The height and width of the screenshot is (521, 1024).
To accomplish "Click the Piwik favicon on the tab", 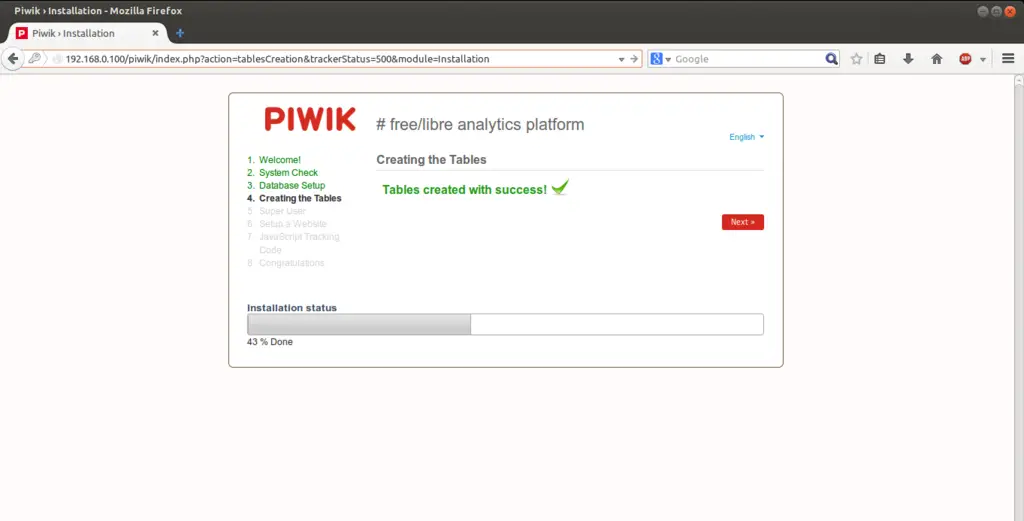I will coord(22,33).
